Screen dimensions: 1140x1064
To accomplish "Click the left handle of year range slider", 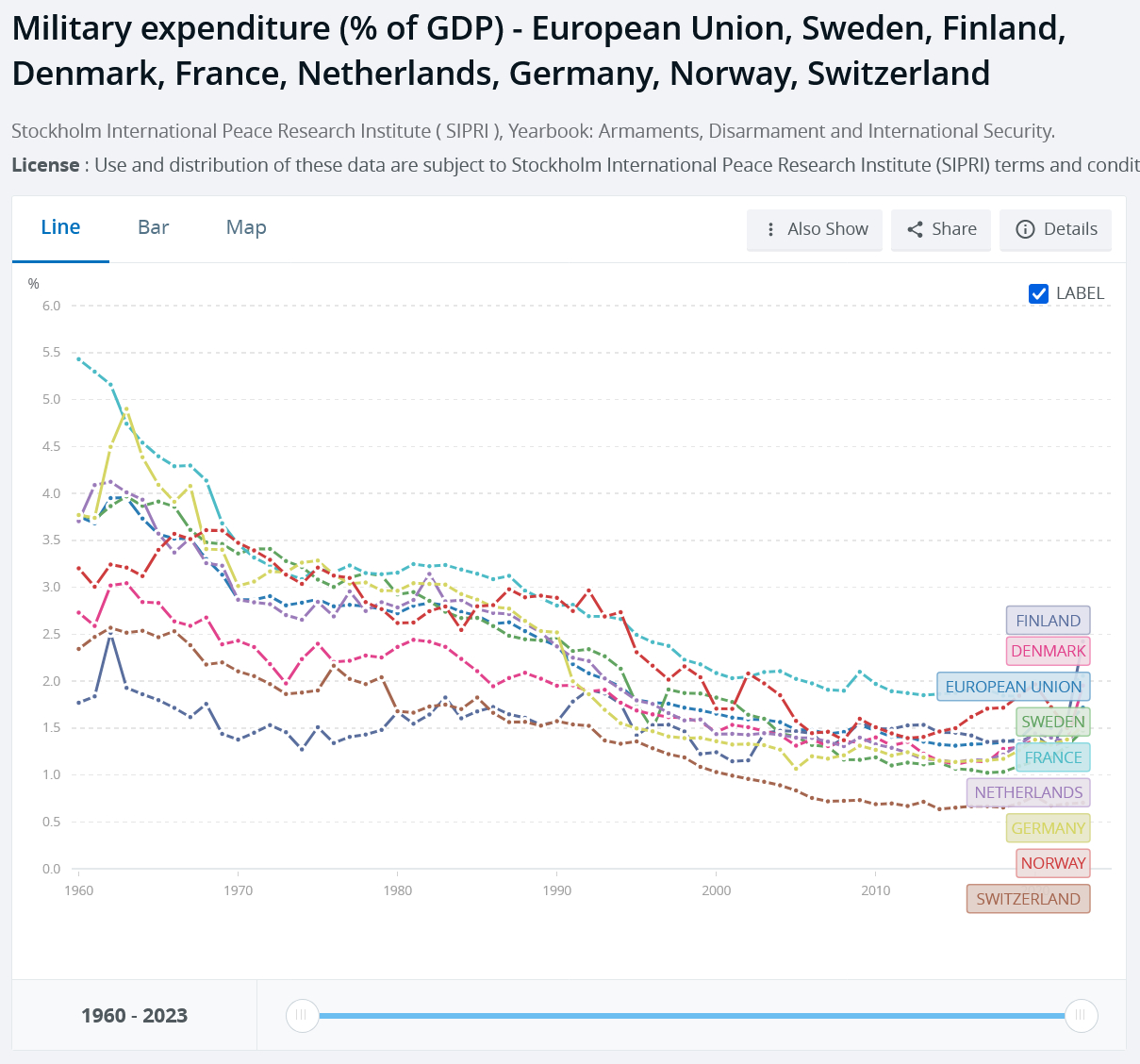I will (302, 1016).
